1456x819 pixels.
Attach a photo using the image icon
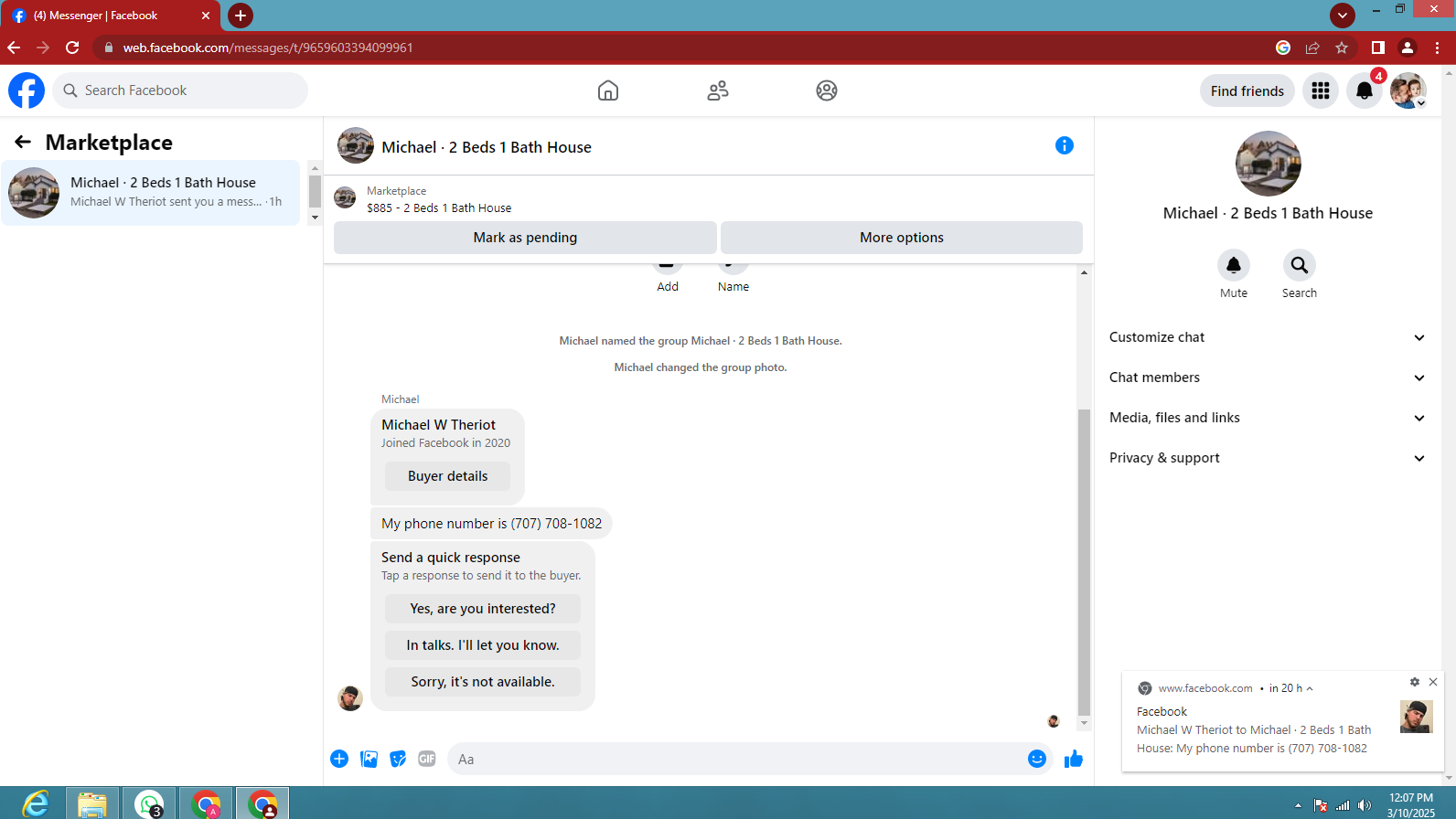point(369,759)
